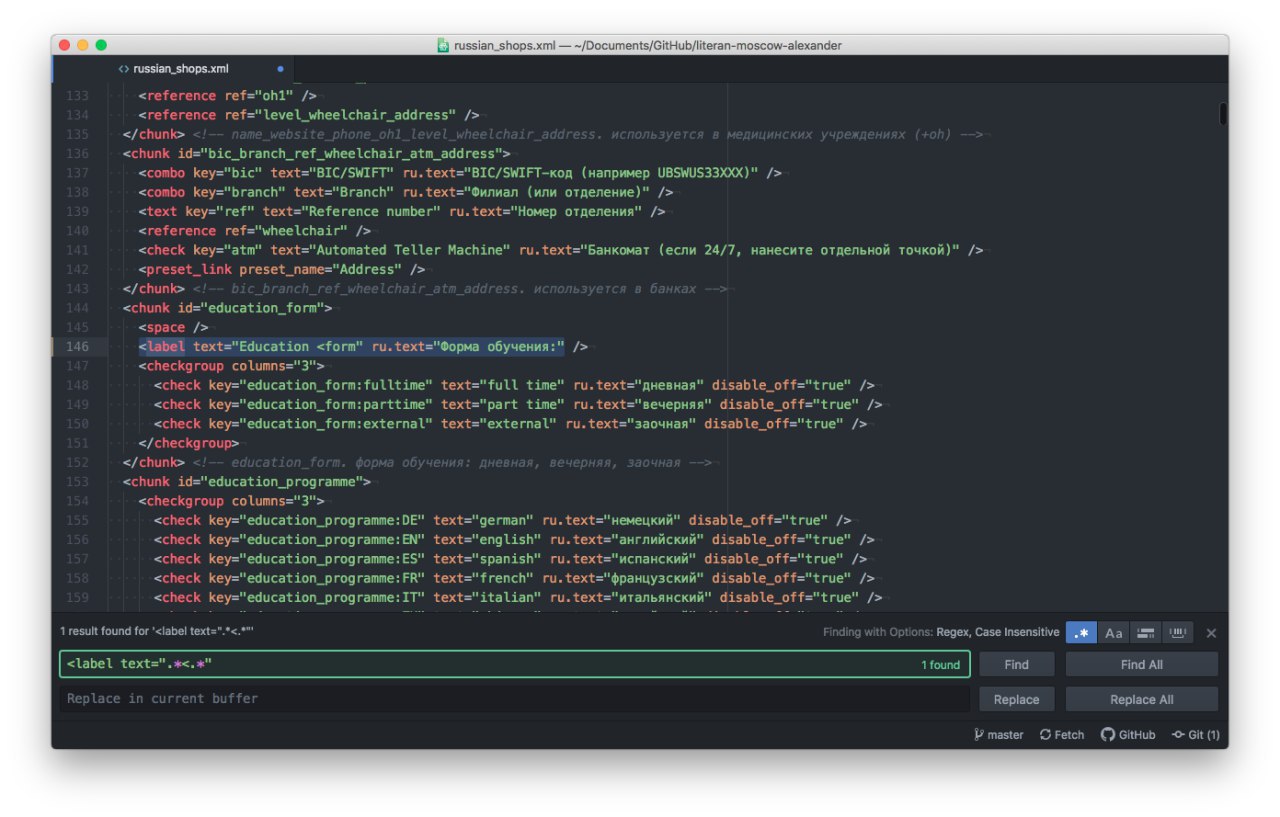Click the key "education_programme:DE" text

pyautogui.click(x=331, y=520)
